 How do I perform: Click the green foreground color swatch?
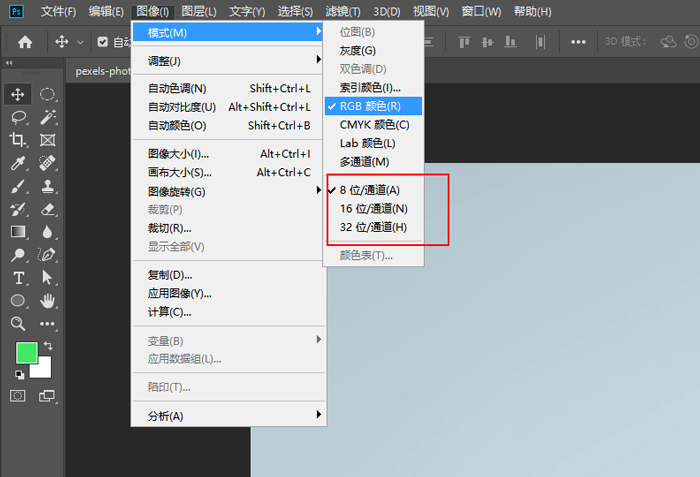coord(27,353)
